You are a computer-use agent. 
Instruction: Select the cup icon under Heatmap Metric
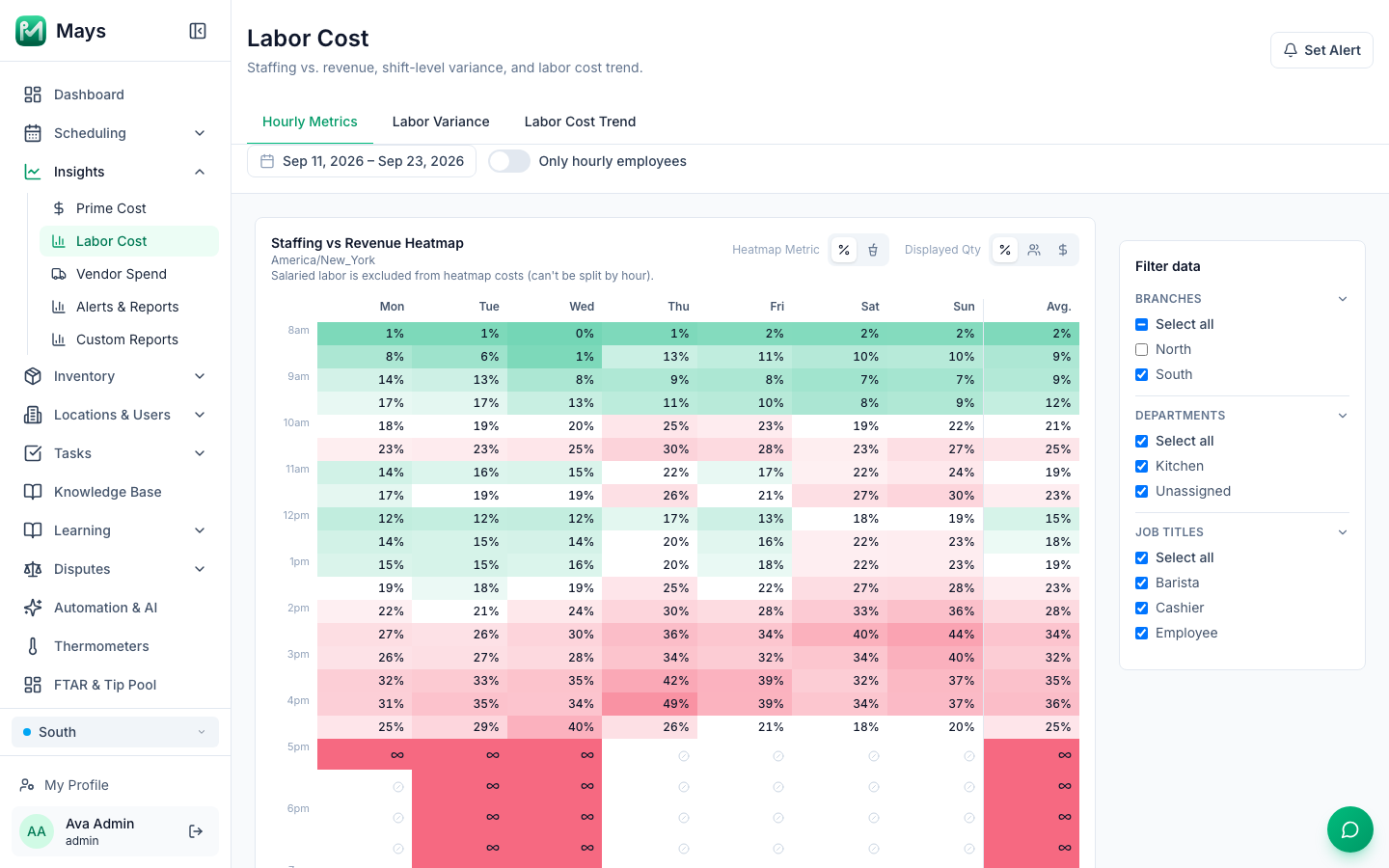(x=873, y=250)
